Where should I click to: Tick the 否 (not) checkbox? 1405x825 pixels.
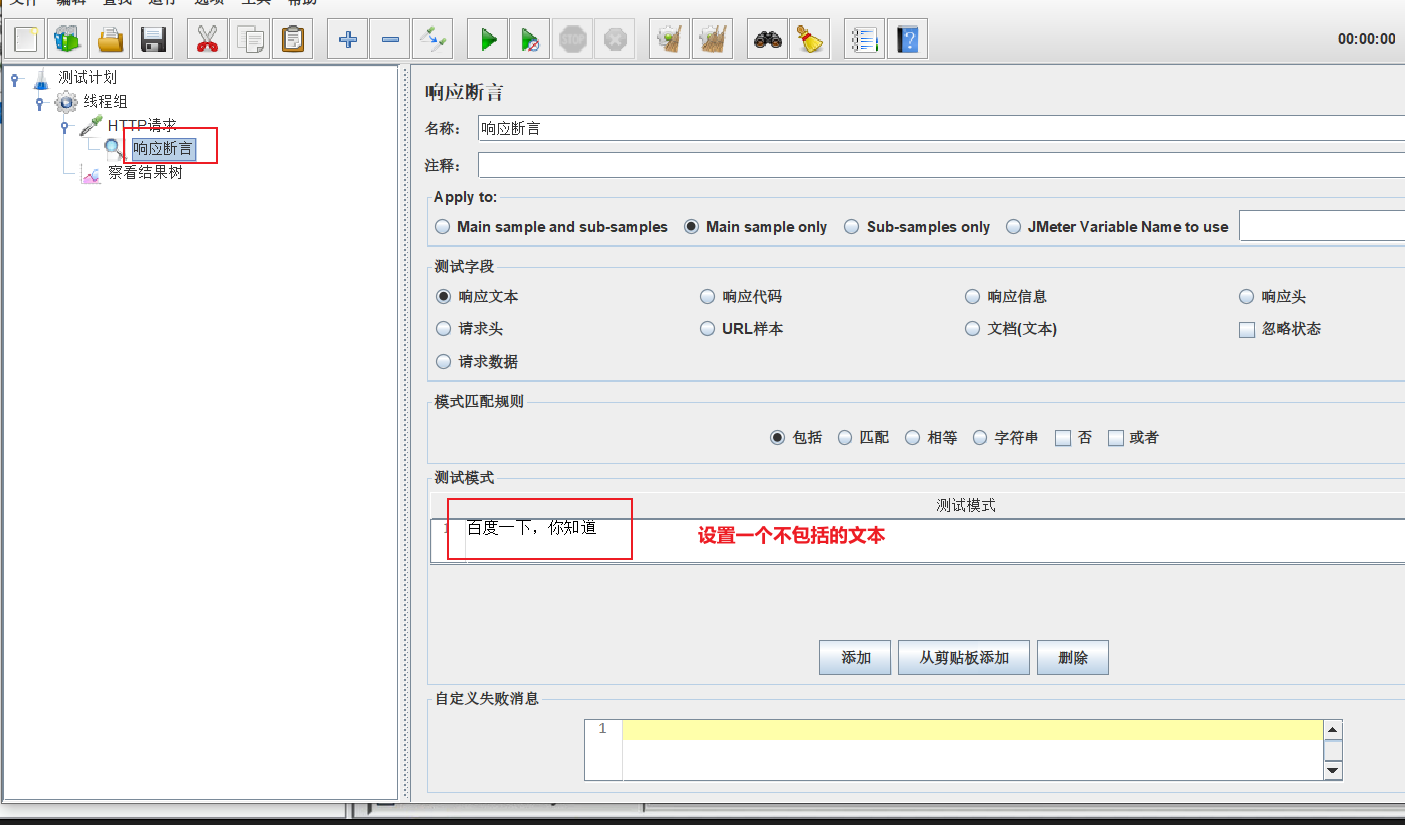coord(1074,438)
